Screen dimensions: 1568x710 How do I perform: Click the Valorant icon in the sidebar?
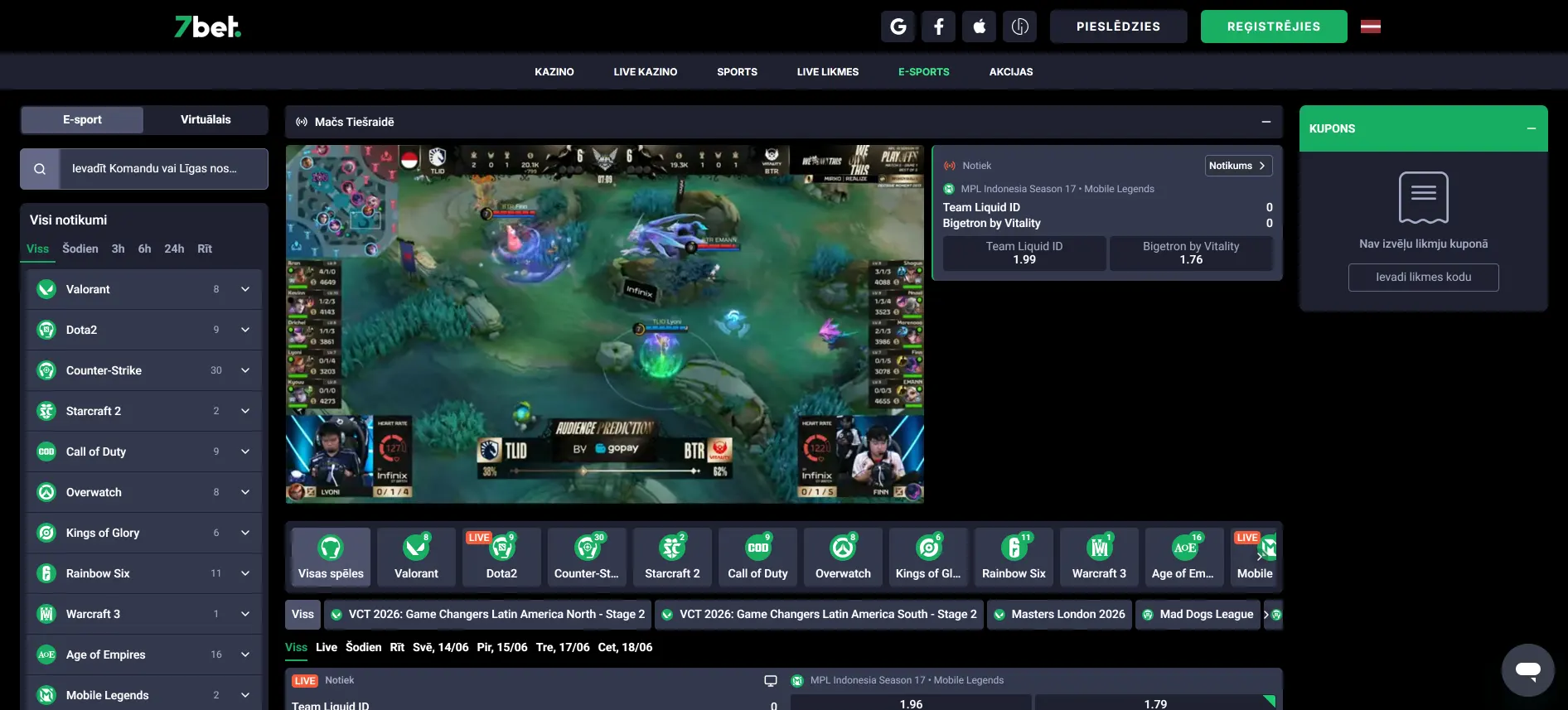46,289
